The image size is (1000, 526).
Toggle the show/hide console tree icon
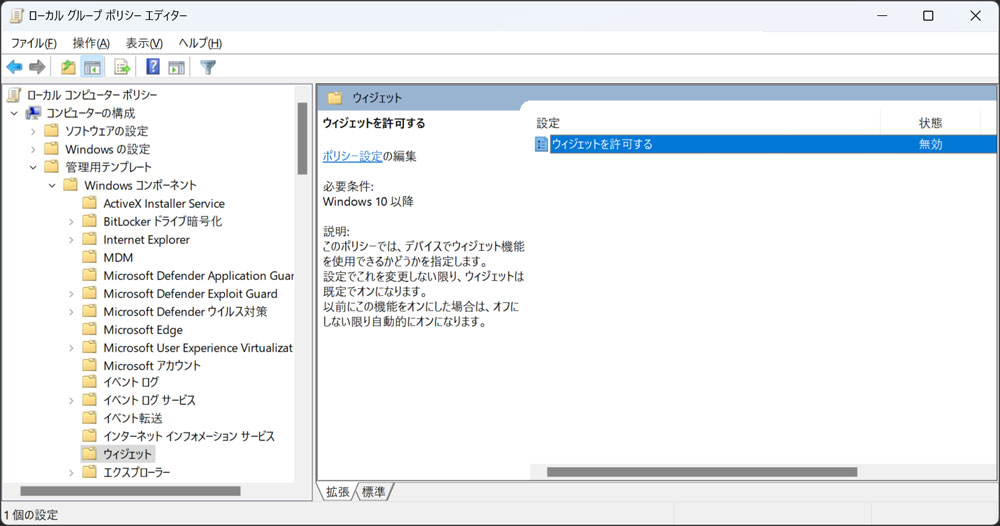click(x=92, y=67)
